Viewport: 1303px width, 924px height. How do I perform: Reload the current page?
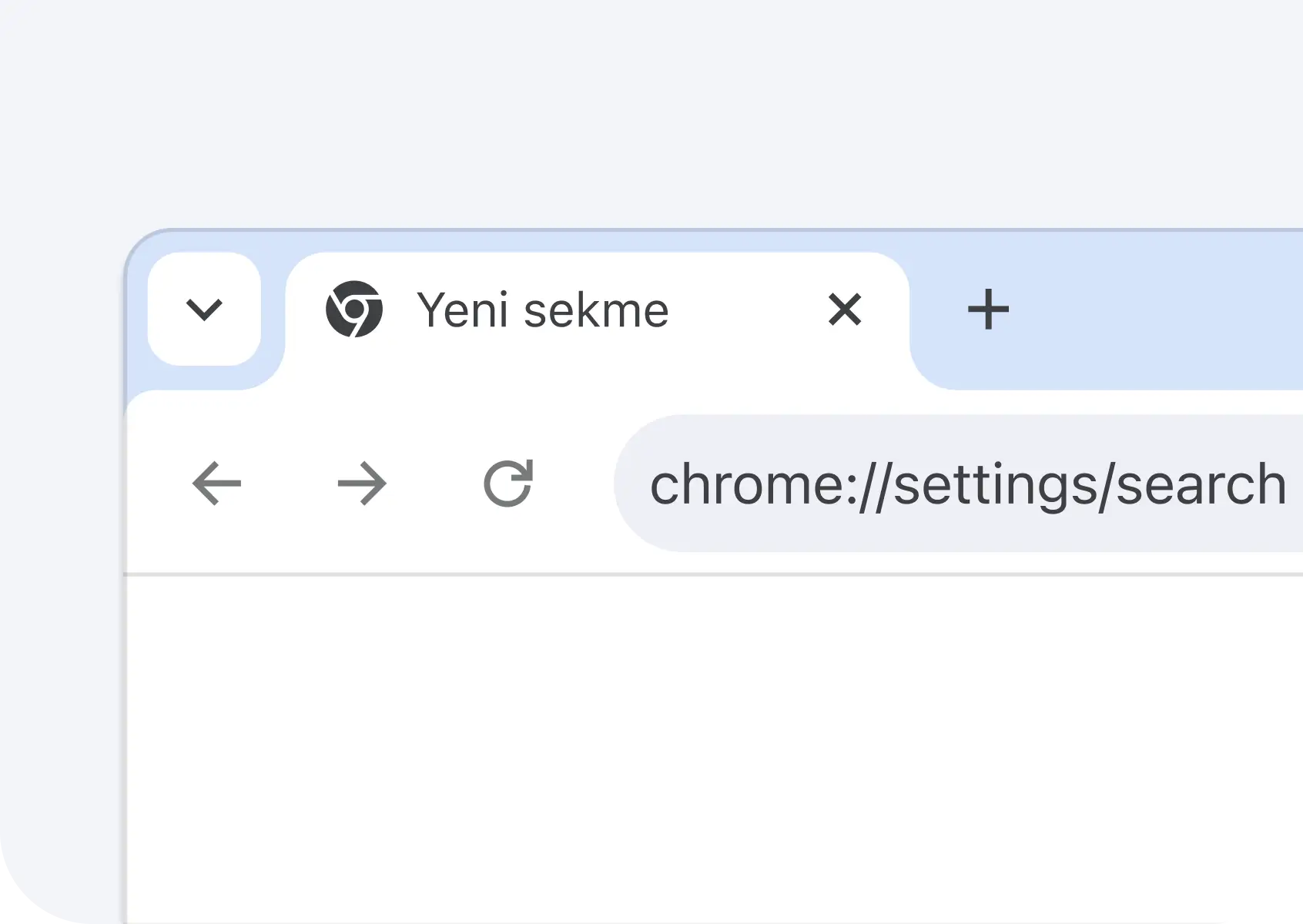point(508,484)
